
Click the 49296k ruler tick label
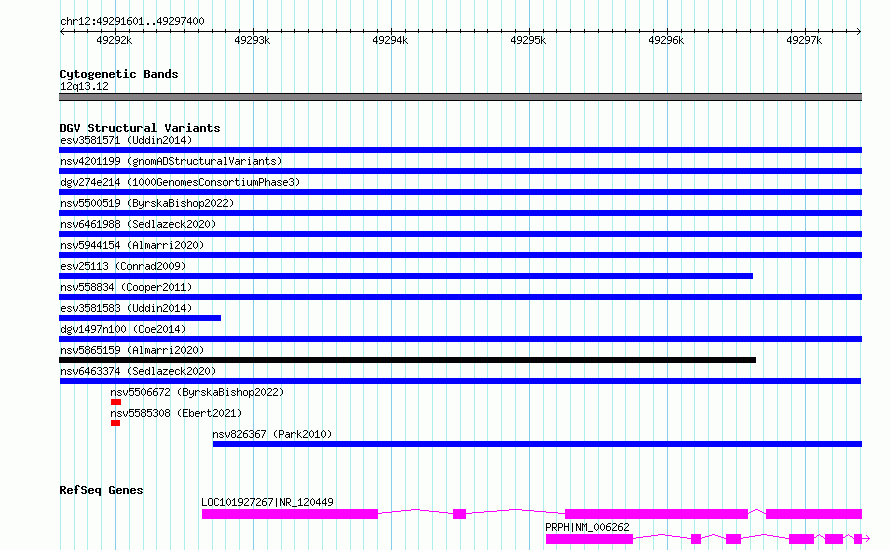(x=666, y=40)
